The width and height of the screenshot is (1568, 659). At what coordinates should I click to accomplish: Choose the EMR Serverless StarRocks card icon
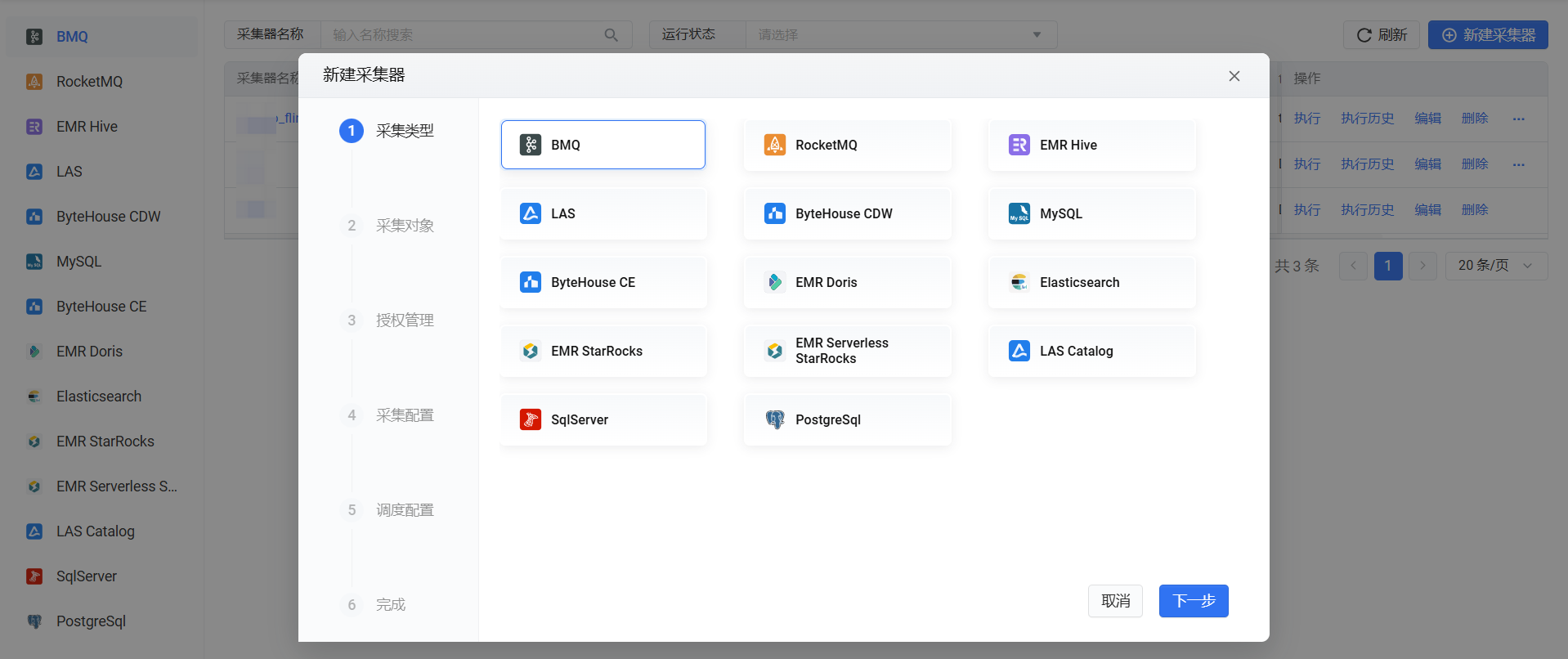(775, 351)
